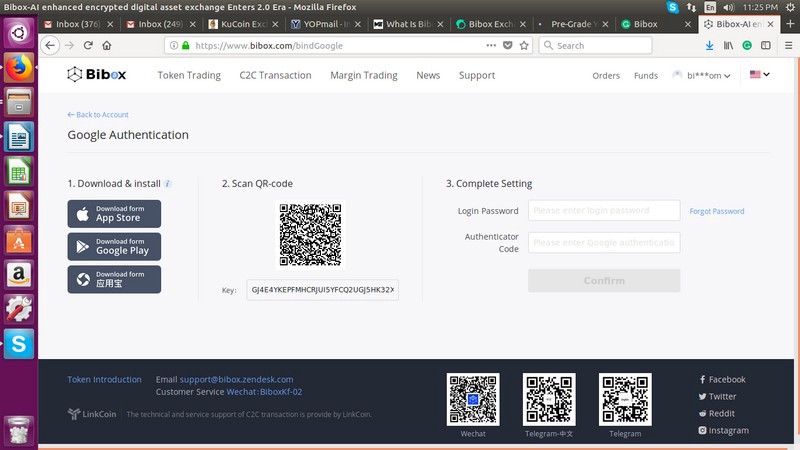Open Ubuntu dash search icon
The width and height of the screenshot is (800, 450).
(19, 33)
